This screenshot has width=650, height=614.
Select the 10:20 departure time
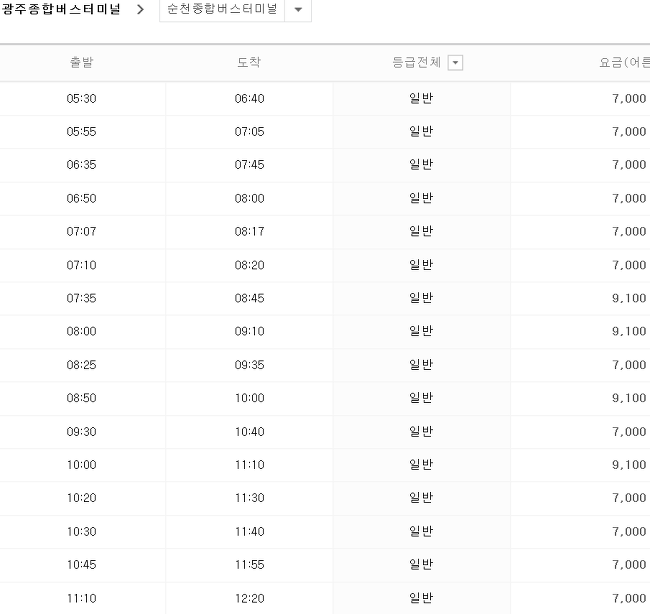[81, 498]
